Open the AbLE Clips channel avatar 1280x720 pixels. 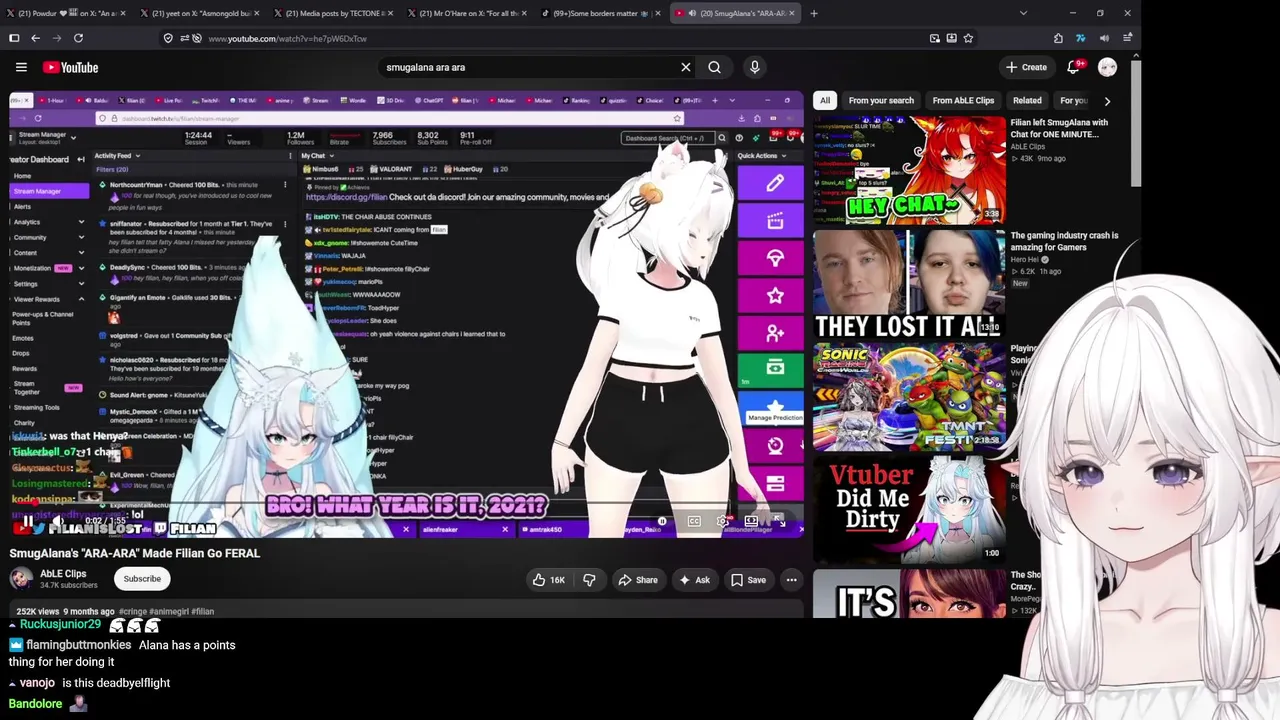(x=21, y=579)
